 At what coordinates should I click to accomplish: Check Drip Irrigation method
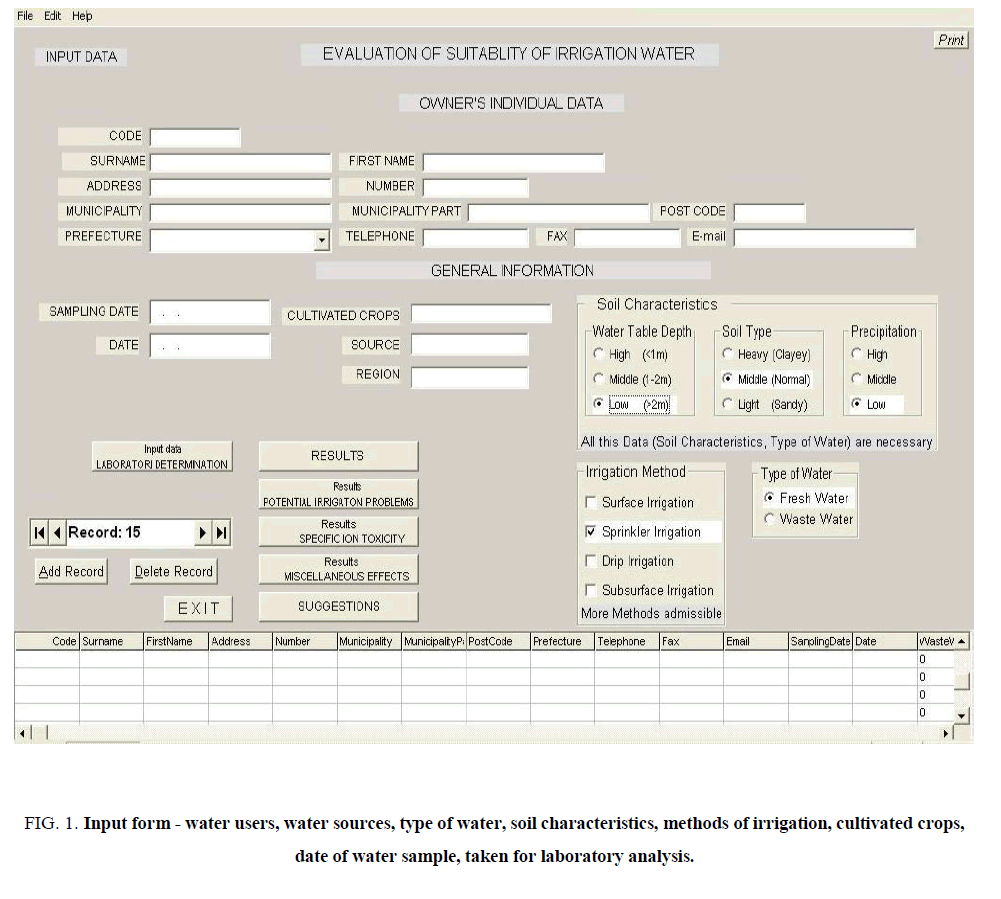(x=590, y=561)
